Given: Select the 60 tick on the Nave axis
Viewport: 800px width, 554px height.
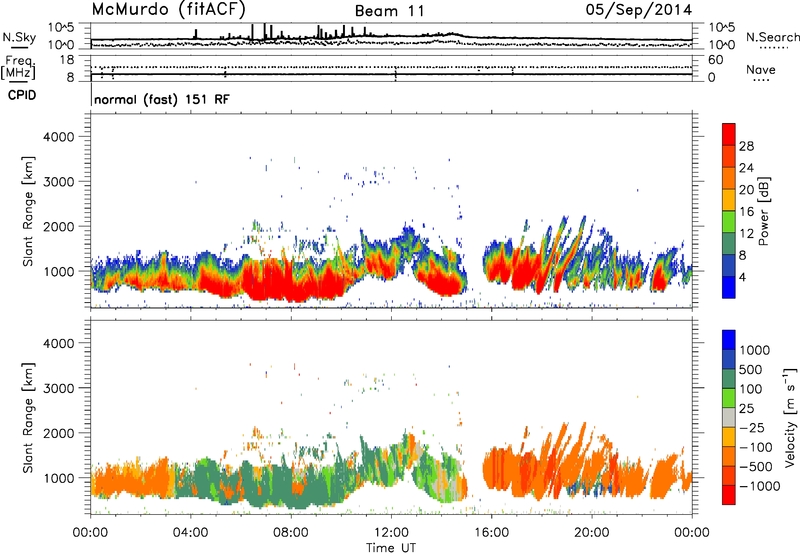Looking at the screenshot, I should click(715, 60).
